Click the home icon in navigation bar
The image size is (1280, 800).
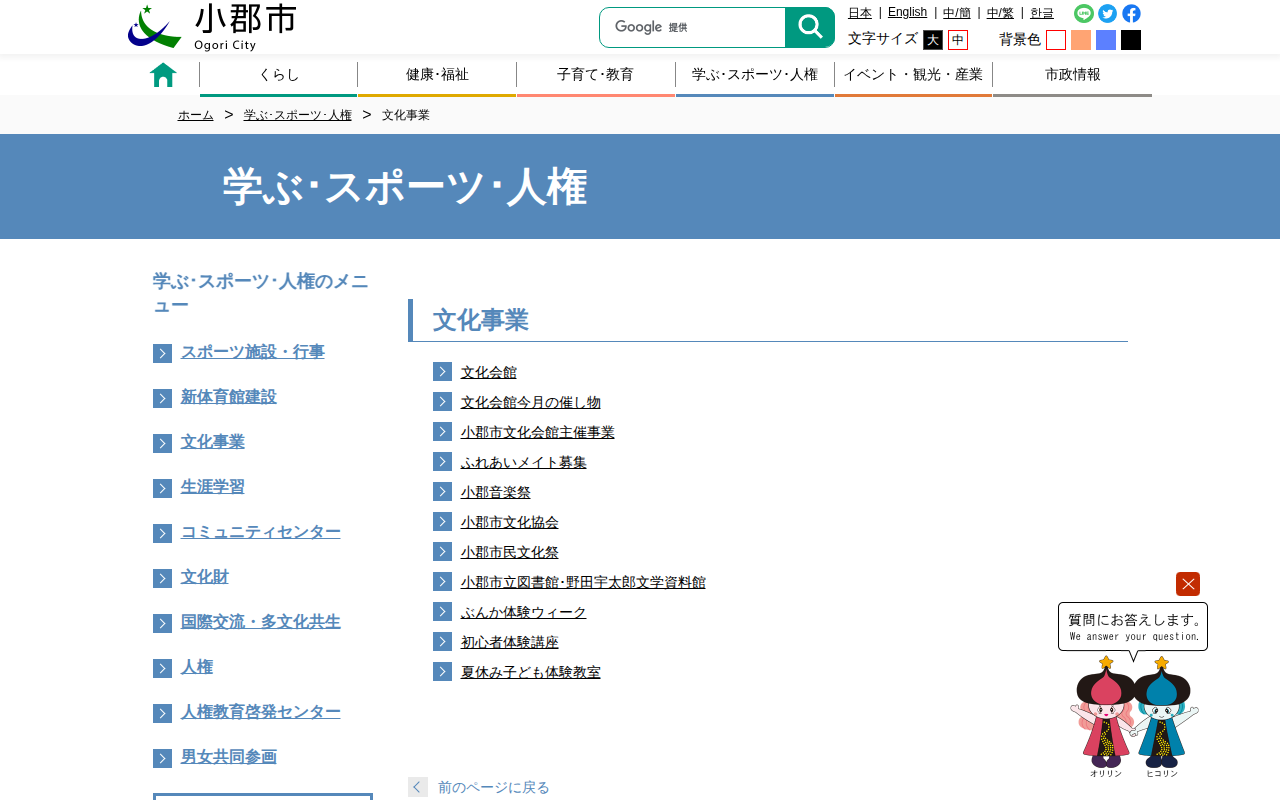pyautogui.click(x=163, y=75)
